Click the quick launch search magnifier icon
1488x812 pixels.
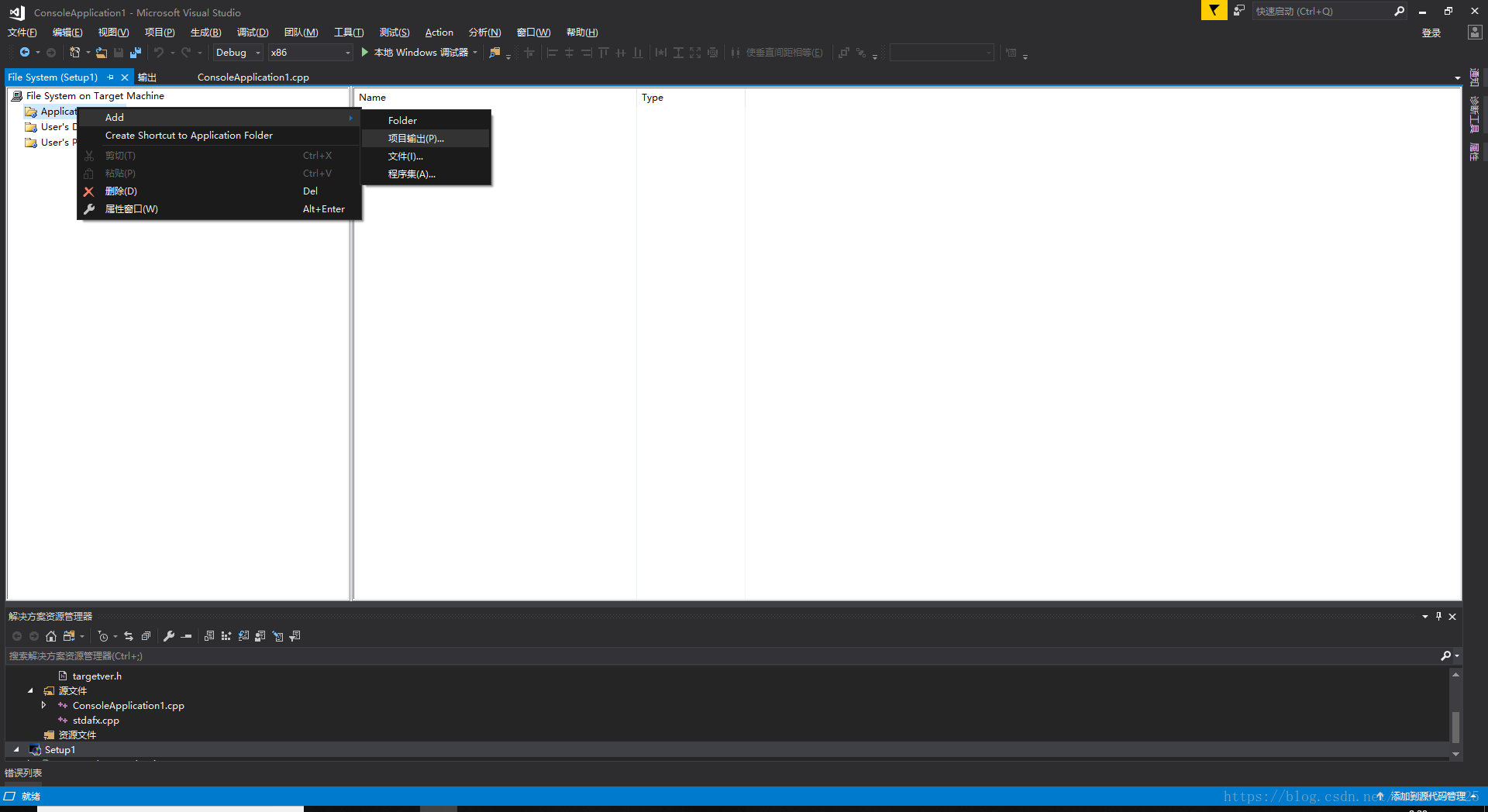point(1399,11)
